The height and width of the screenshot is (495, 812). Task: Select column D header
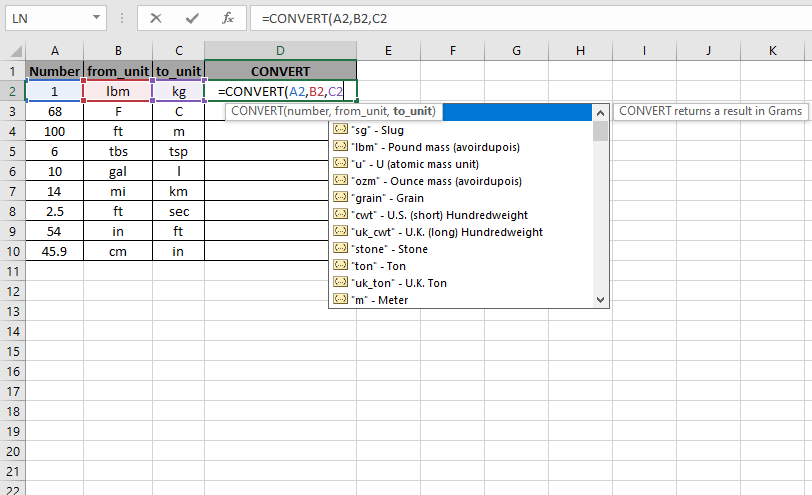(280, 51)
